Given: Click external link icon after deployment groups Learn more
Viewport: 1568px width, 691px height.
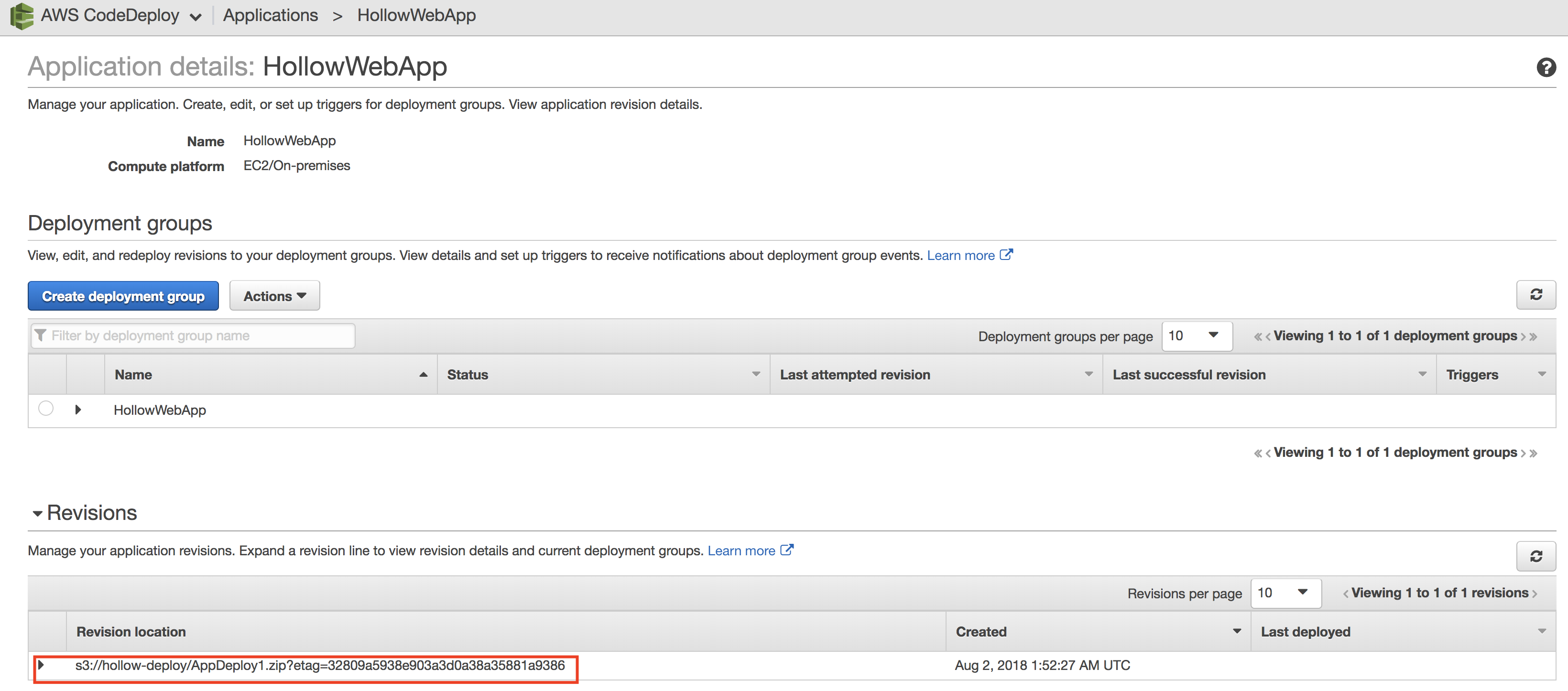Looking at the screenshot, I should (x=1006, y=255).
